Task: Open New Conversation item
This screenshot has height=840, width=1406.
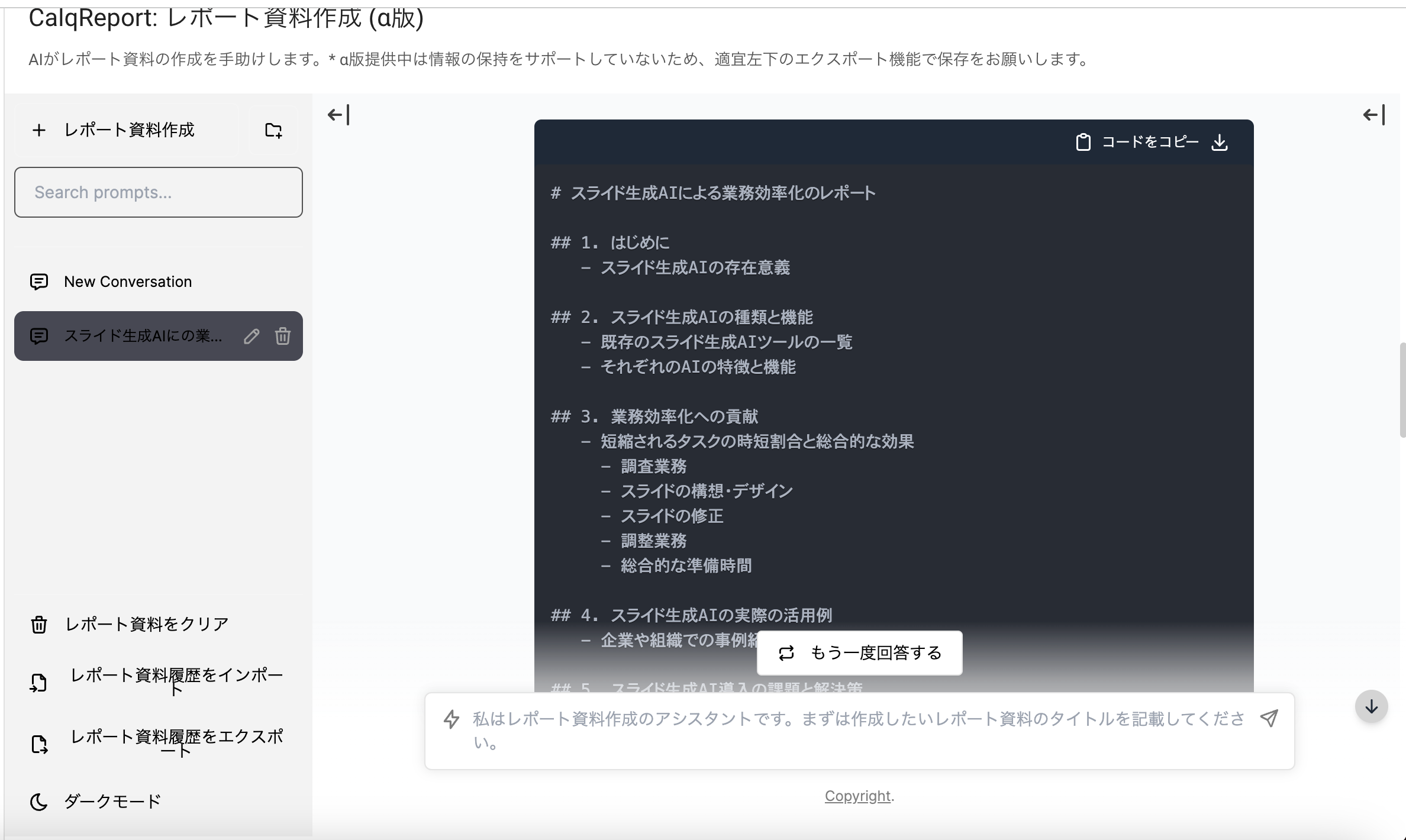Action: 128,282
